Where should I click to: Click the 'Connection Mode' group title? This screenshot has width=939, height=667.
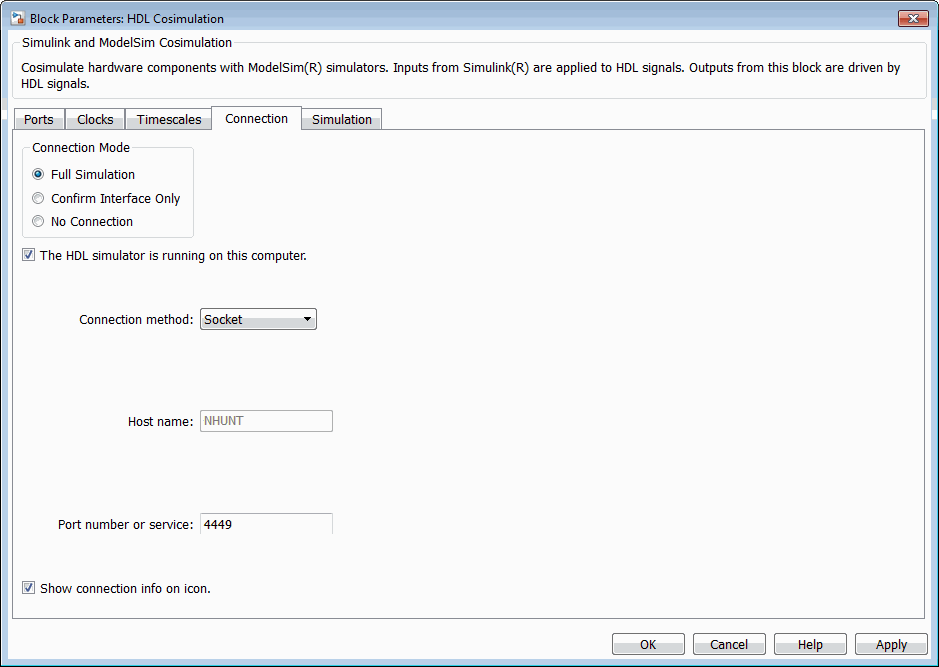pyautogui.click(x=81, y=147)
